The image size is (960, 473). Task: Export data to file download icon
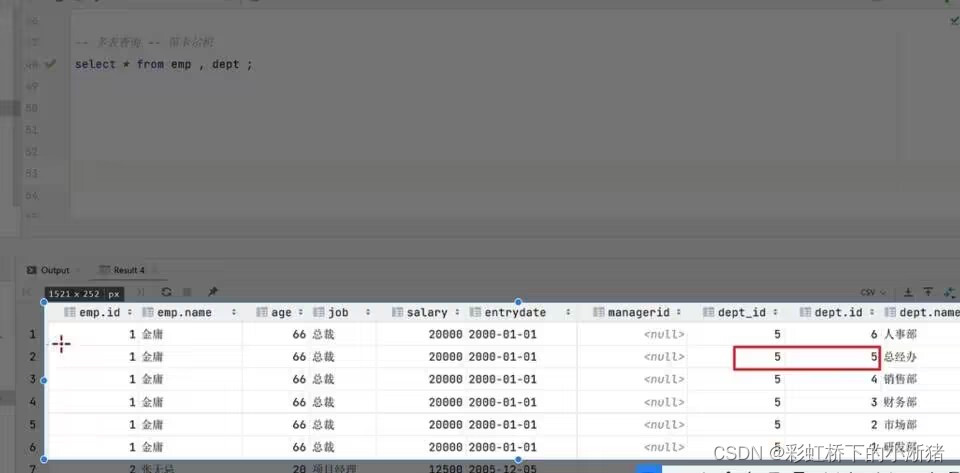tap(909, 292)
